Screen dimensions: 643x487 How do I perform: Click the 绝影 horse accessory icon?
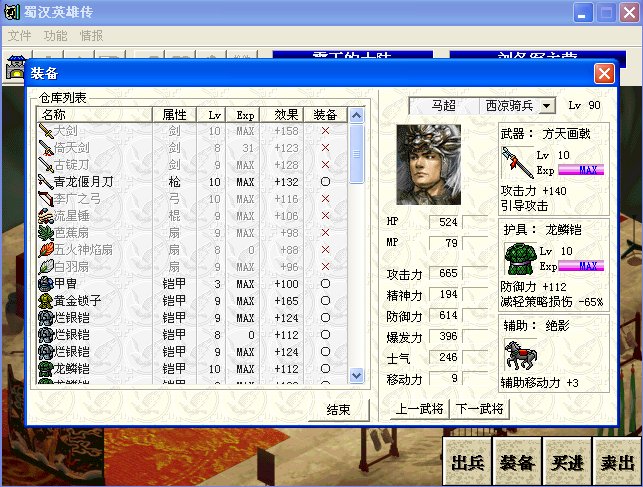pyautogui.click(x=518, y=354)
